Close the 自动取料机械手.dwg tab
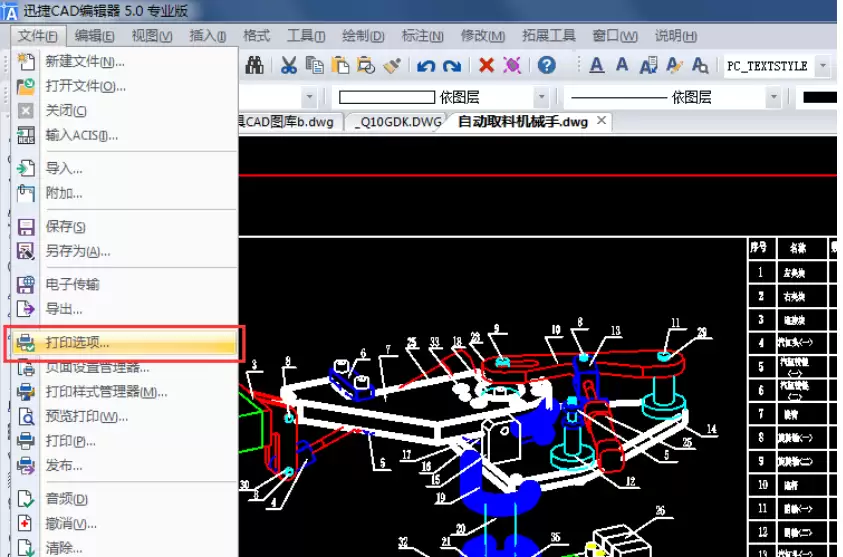 tap(601, 121)
